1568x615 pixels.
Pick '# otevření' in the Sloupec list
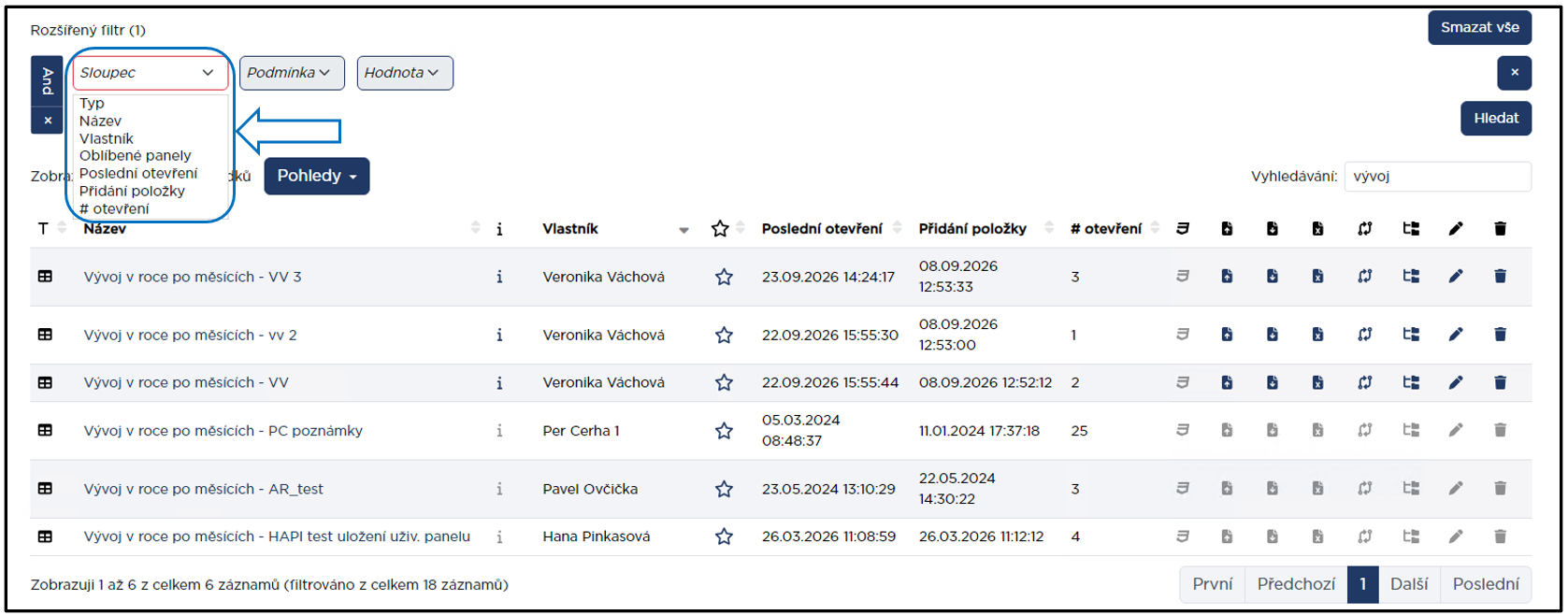tap(114, 209)
